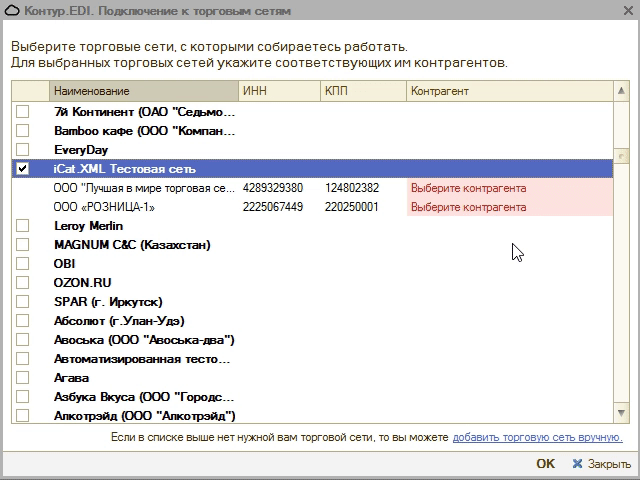Uncheck the iCat.XML Тестовая сеть checkbox

point(22,169)
